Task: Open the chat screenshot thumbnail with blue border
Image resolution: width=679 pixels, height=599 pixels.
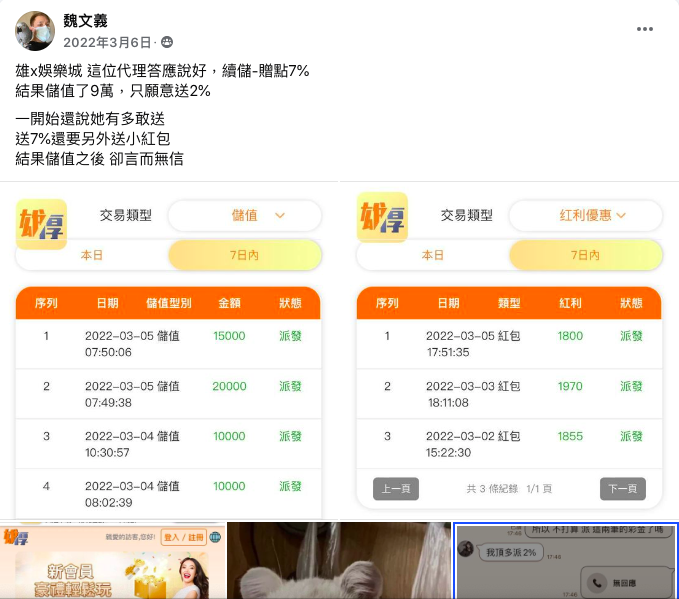Action: pyautogui.click(x=566, y=561)
